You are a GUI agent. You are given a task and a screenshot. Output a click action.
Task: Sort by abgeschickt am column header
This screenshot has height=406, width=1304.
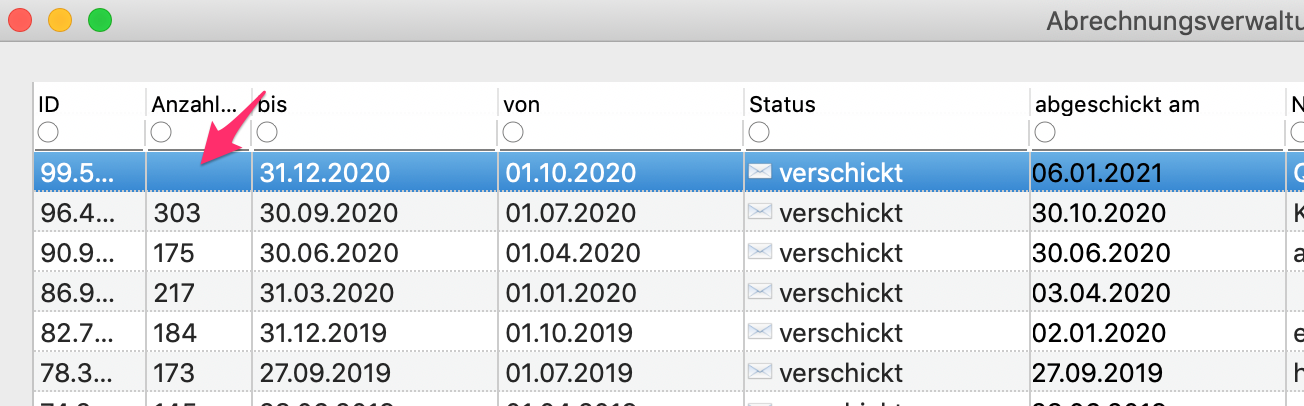click(x=1117, y=104)
